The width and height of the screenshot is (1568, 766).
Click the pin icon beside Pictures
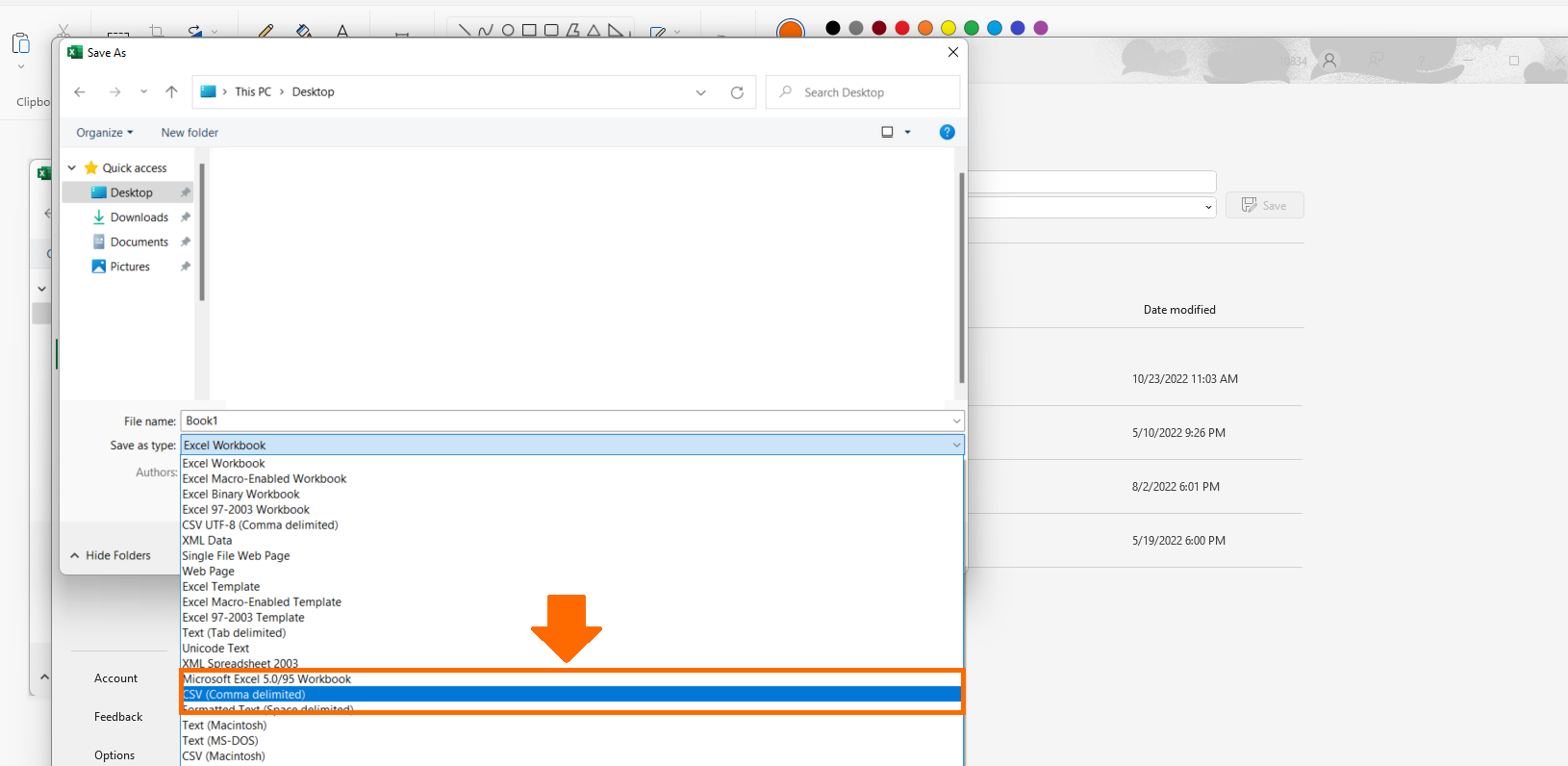pos(186,267)
